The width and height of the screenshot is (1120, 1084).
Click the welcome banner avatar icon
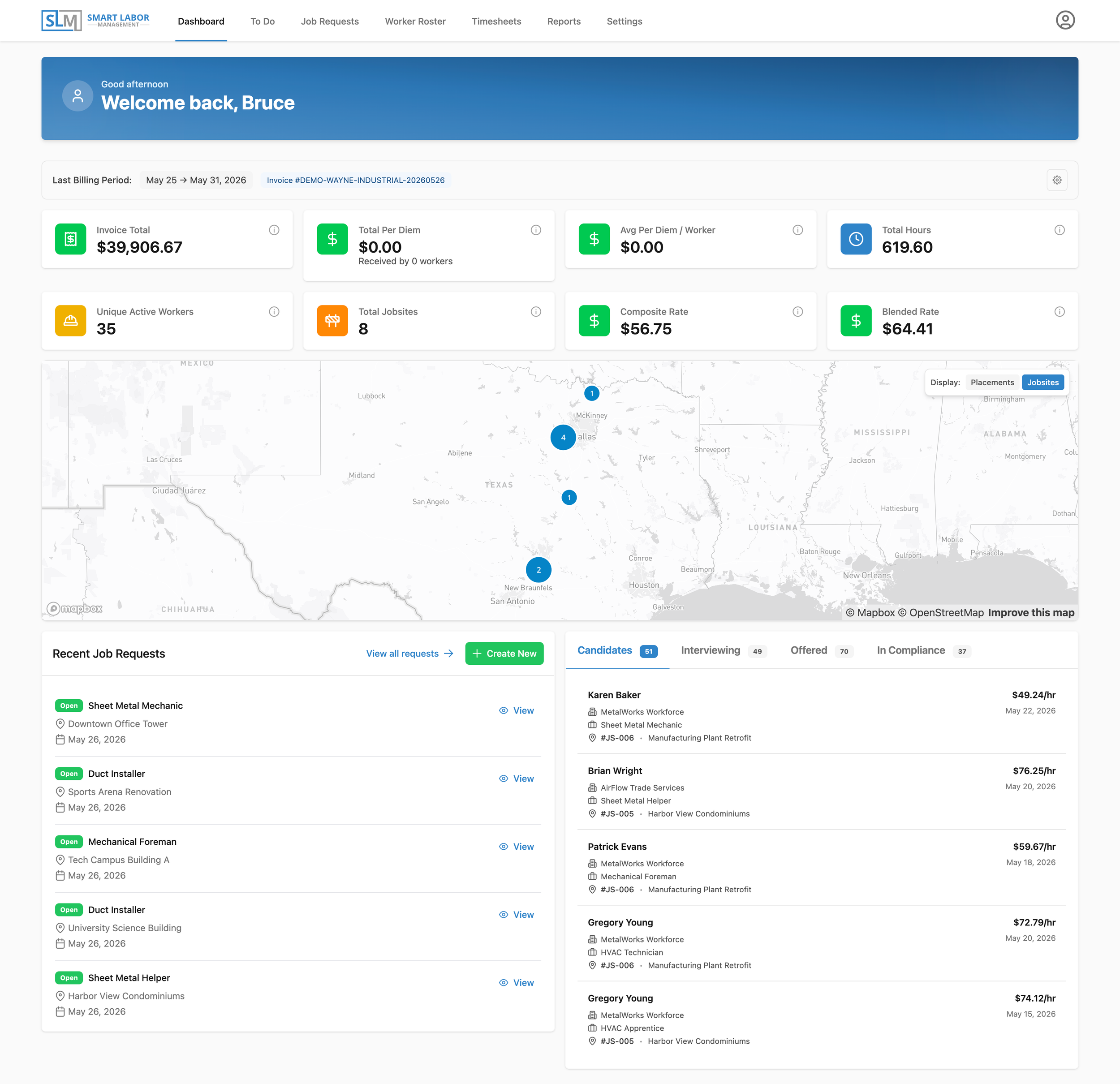[x=78, y=95]
